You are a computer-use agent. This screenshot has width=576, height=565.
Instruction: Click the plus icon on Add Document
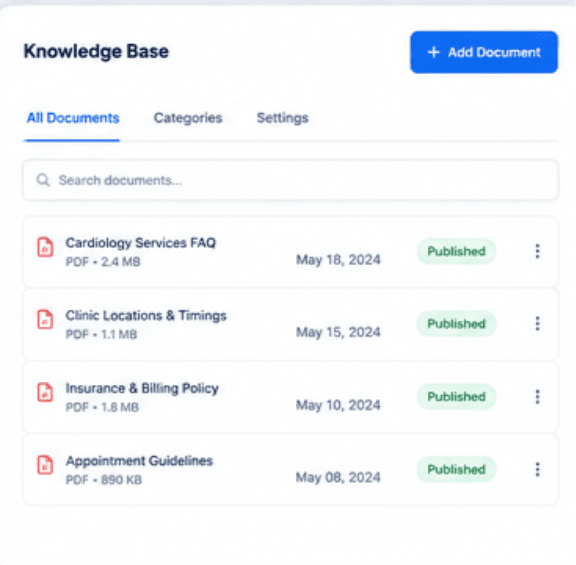[x=433, y=52]
